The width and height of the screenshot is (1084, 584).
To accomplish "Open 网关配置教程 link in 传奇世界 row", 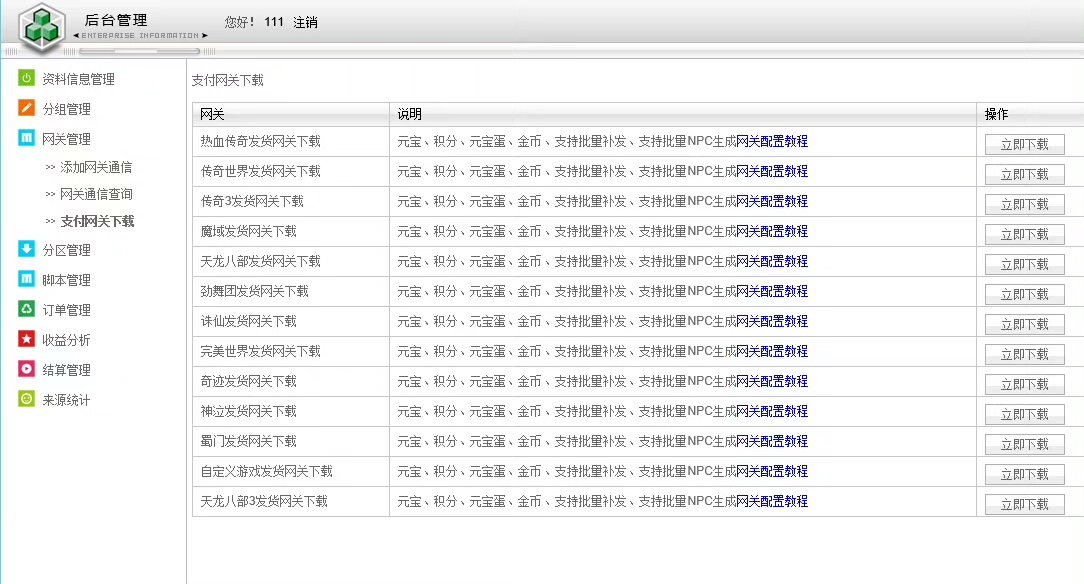I will pyautogui.click(x=772, y=171).
